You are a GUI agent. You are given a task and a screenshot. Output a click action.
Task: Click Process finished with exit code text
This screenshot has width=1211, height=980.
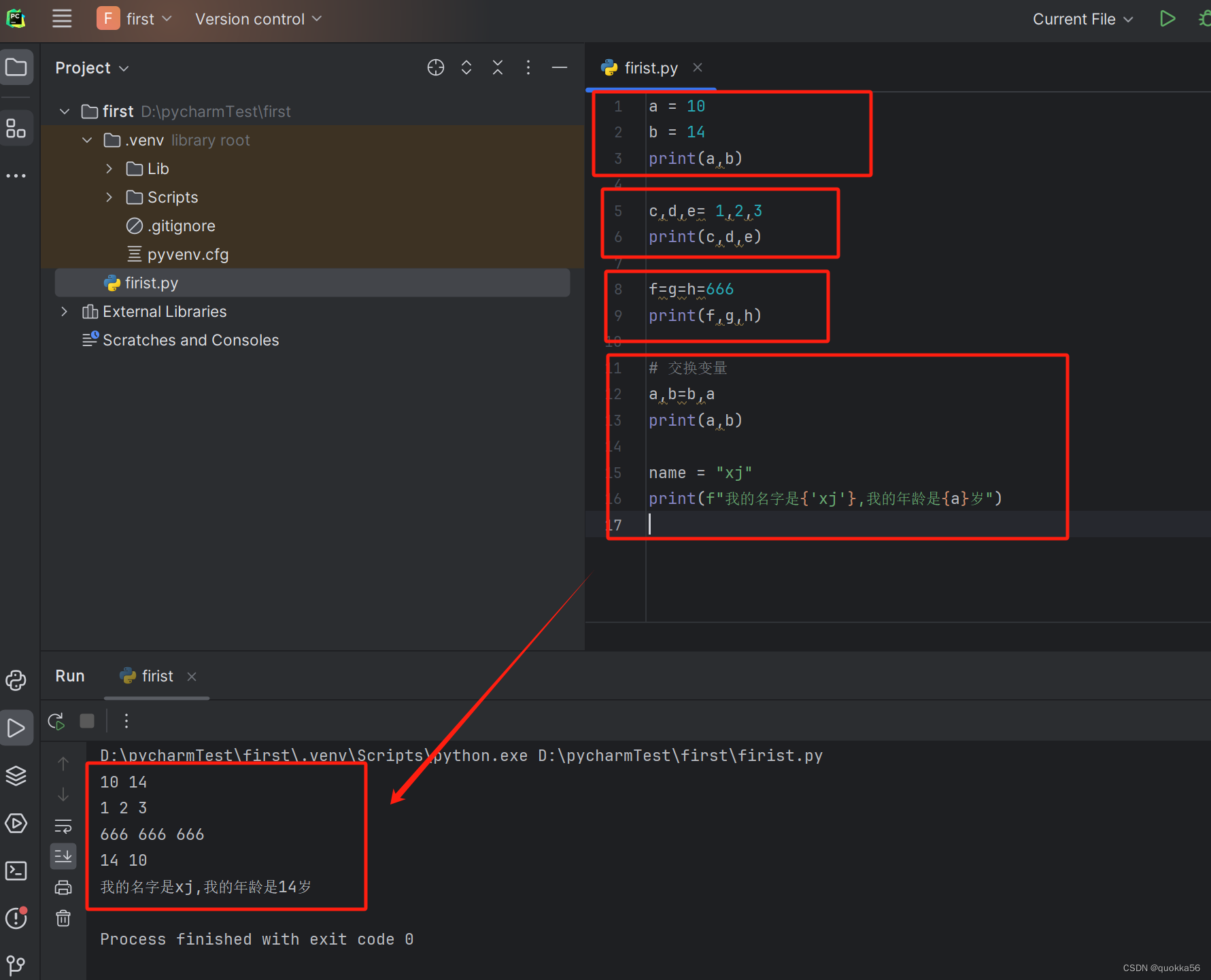(257, 939)
